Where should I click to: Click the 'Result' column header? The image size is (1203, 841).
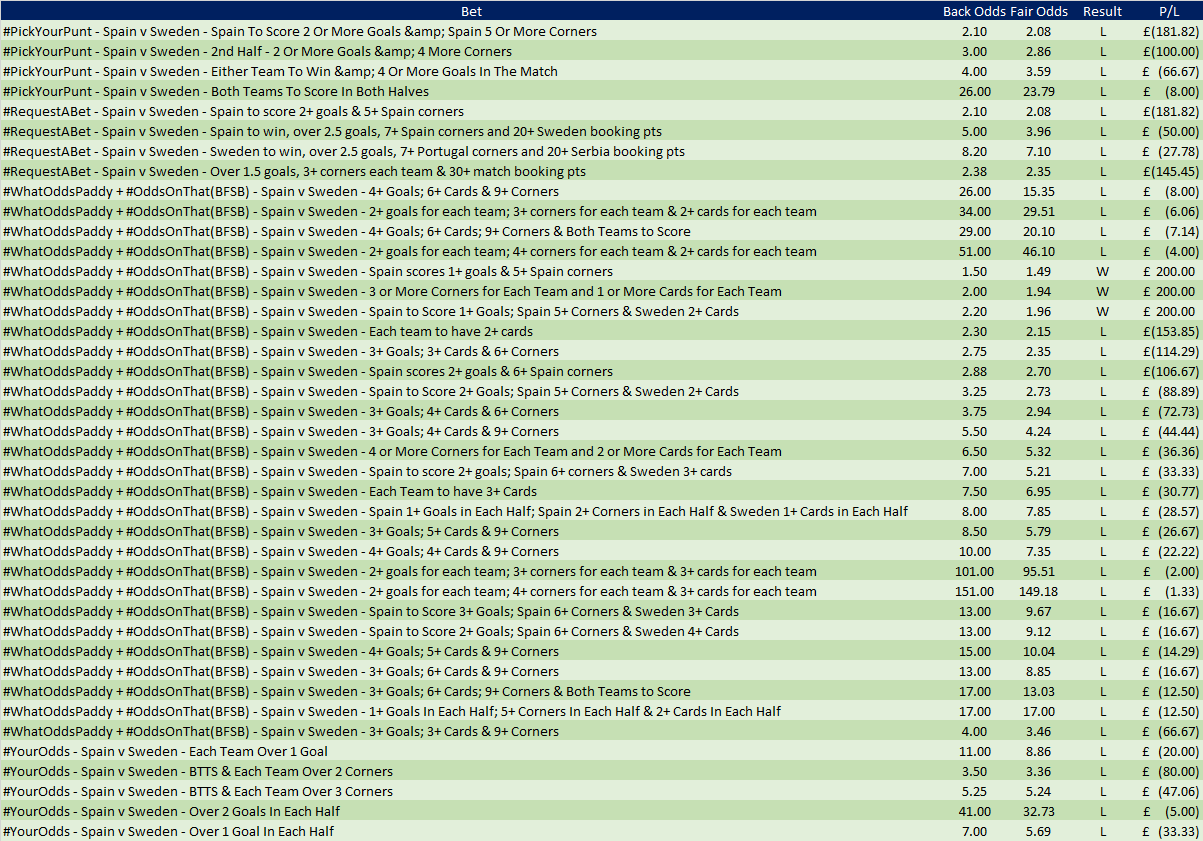[1103, 11]
